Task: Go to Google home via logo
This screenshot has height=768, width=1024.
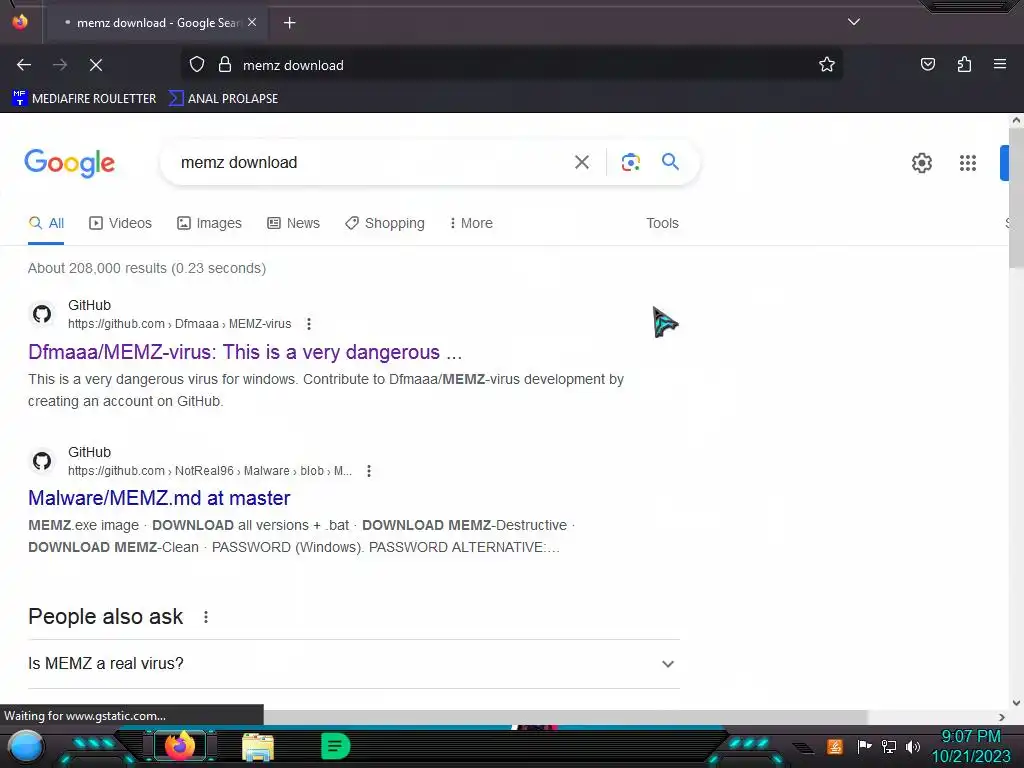Action: (x=69, y=163)
